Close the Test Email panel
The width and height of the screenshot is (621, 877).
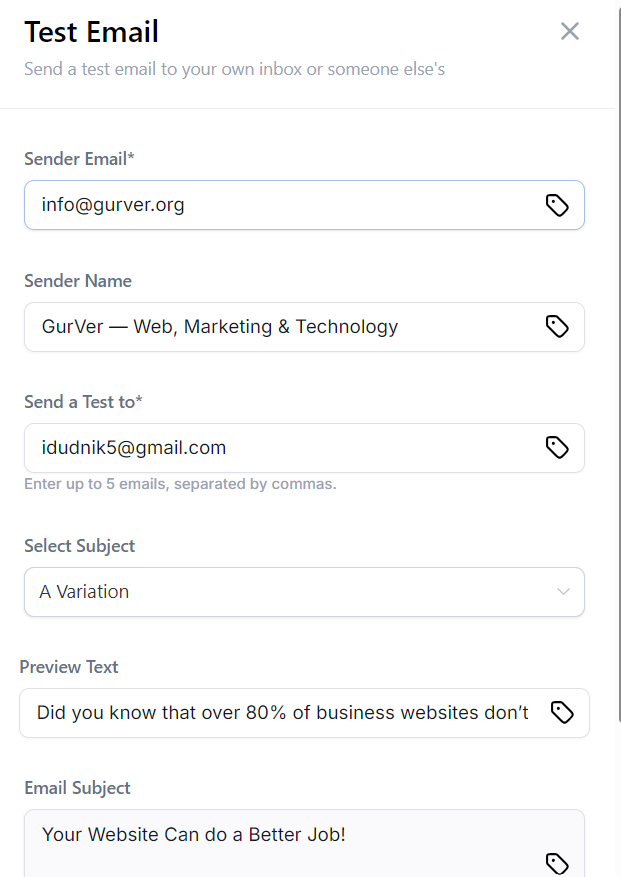570,31
